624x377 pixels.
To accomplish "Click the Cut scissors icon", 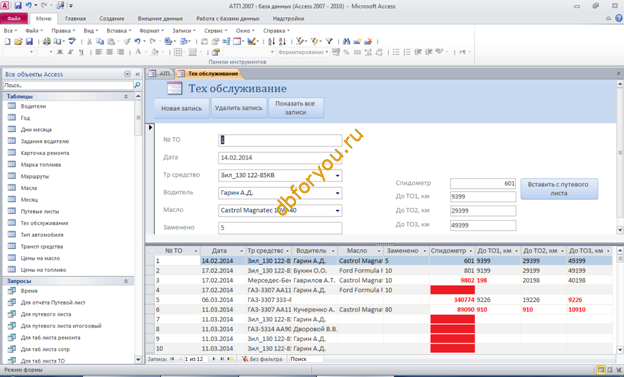I will [89, 41].
